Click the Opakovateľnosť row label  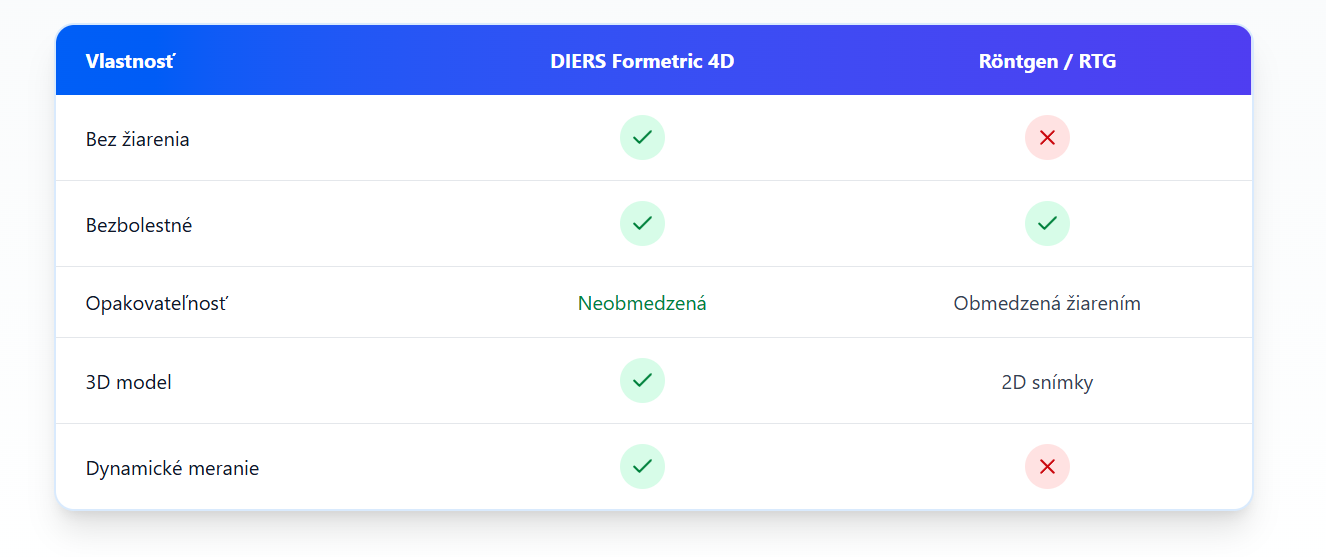point(157,303)
